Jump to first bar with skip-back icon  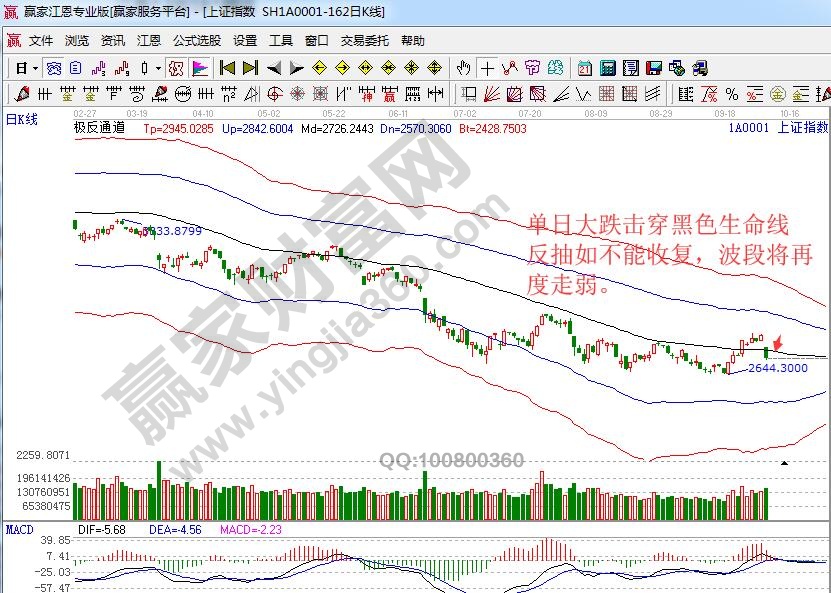click(x=227, y=68)
